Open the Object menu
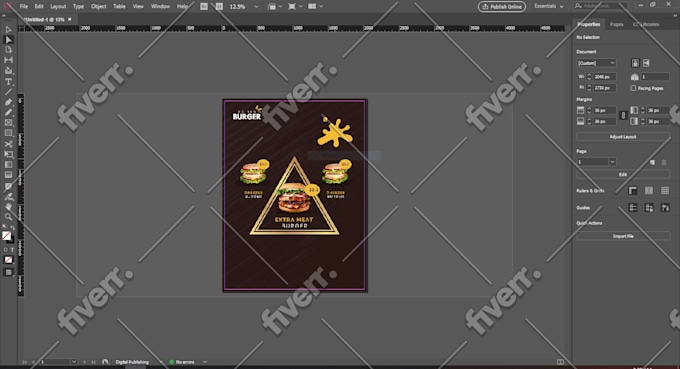The width and height of the screenshot is (680, 369). (98, 7)
